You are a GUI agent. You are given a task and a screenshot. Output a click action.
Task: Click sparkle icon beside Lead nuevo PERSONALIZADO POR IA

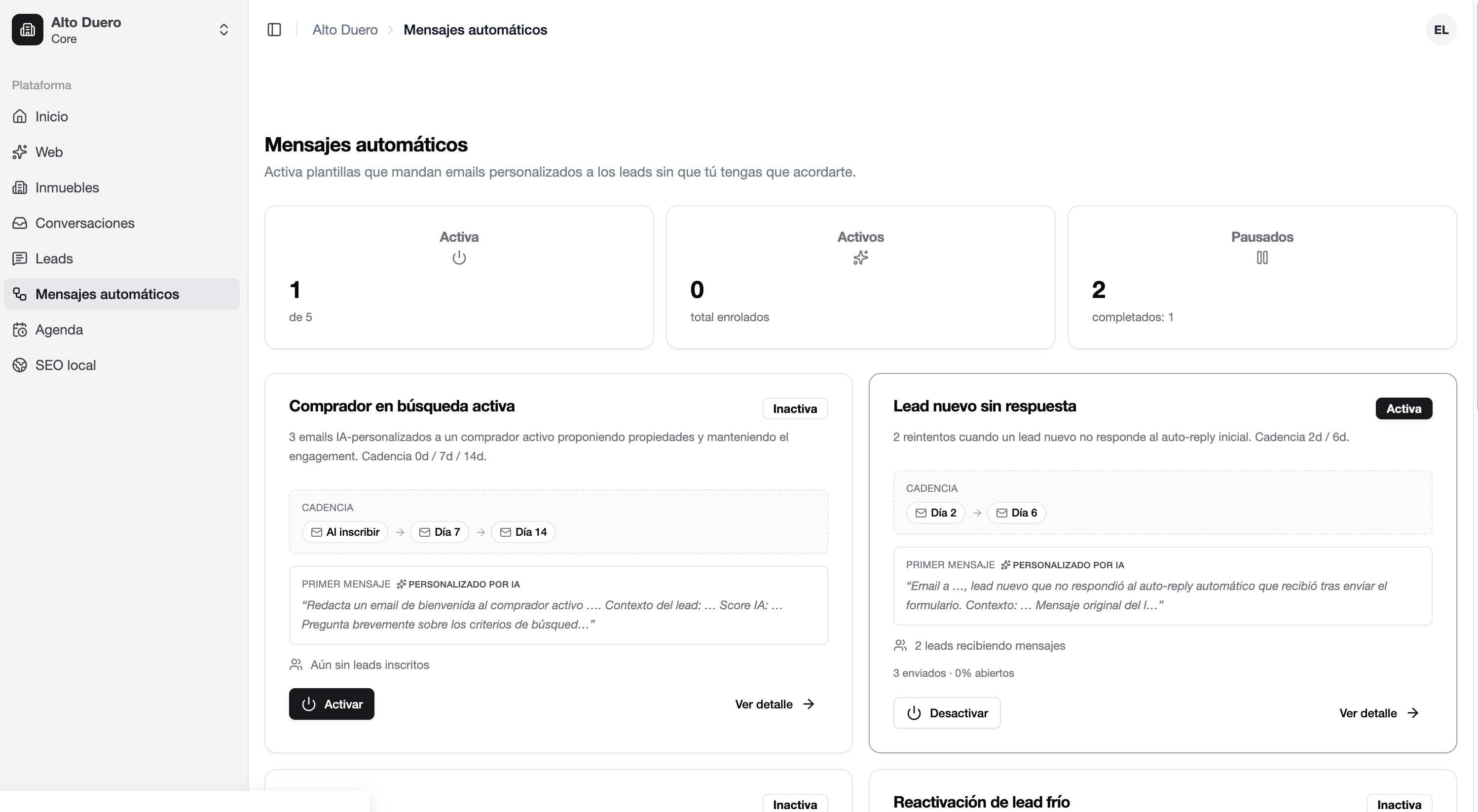pos(1006,565)
